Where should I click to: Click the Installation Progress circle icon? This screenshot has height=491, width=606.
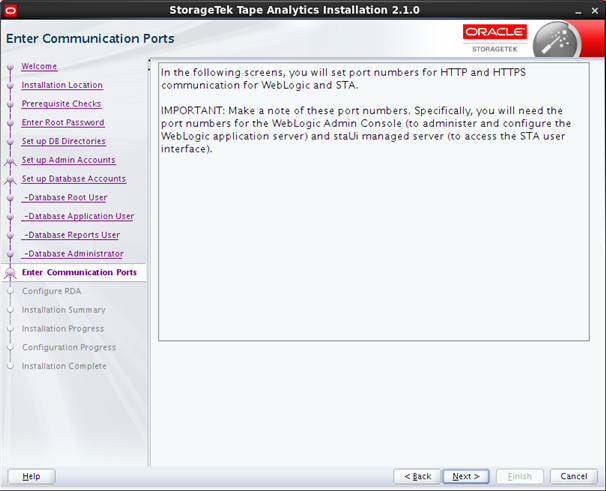[x=10, y=329]
